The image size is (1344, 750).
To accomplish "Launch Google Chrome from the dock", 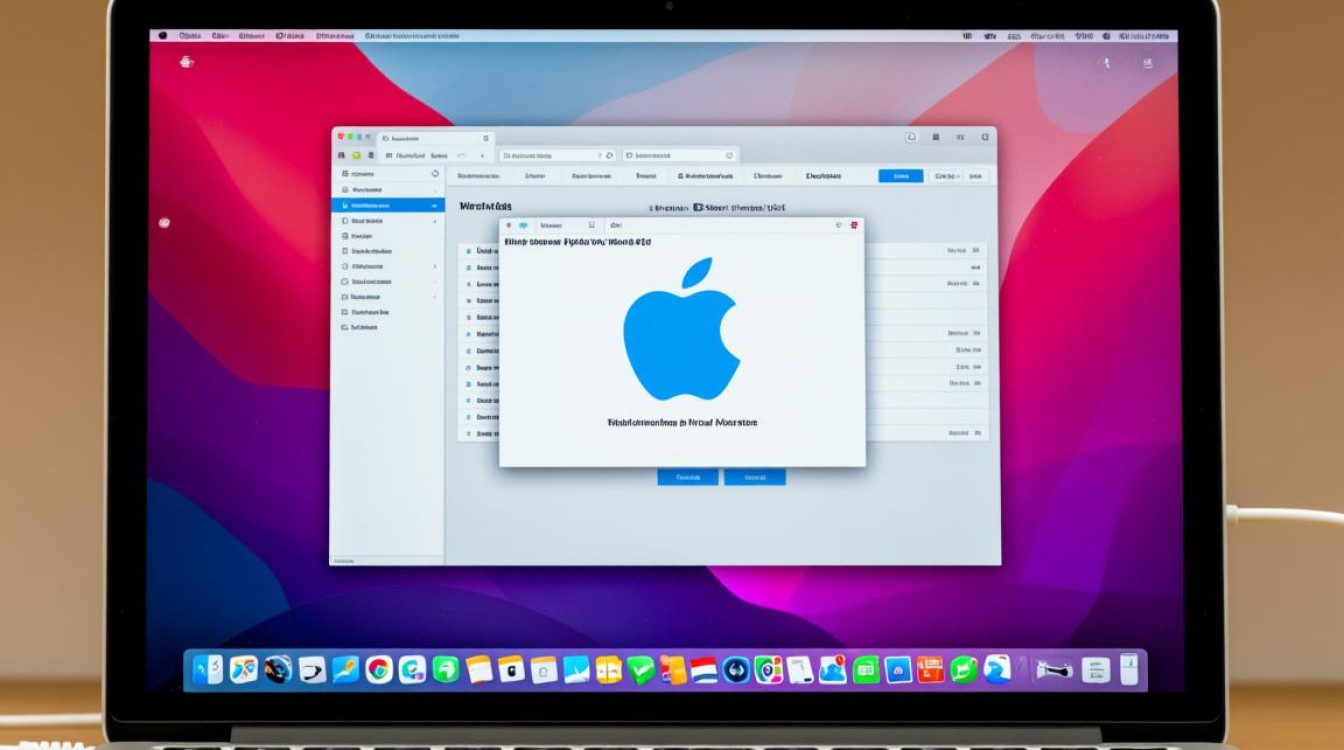I will [x=379, y=670].
